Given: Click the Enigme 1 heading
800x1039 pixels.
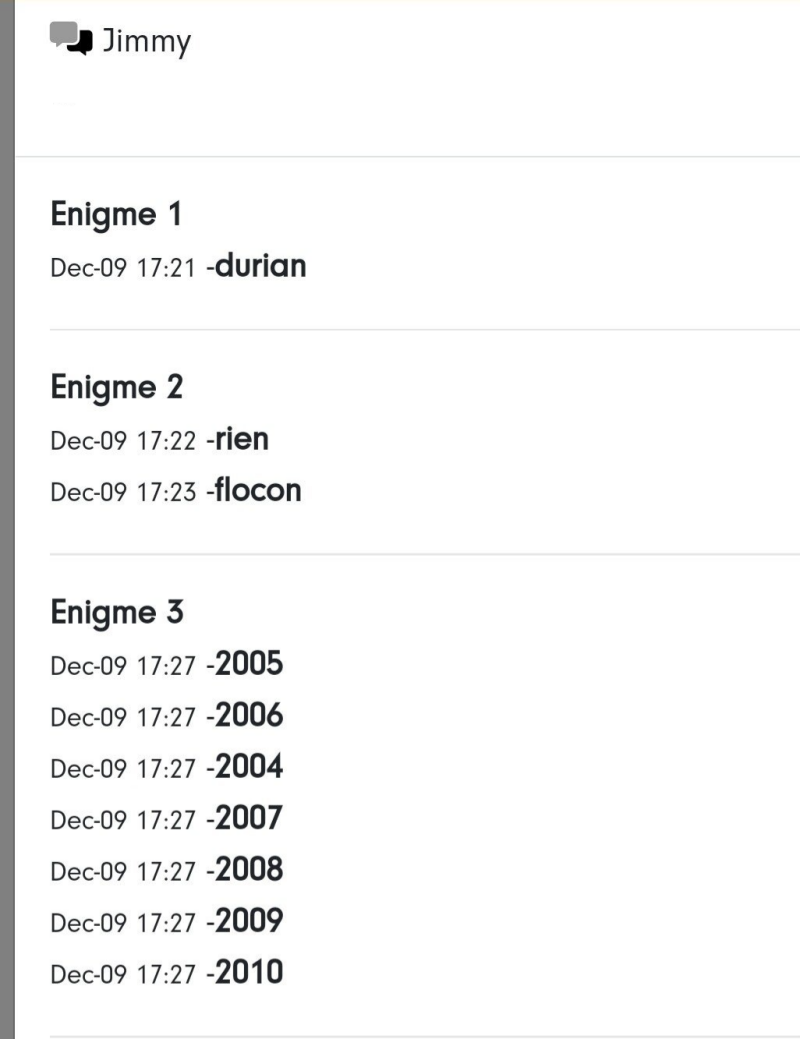Looking at the screenshot, I should pyautogui.click(x=116, y=215).
